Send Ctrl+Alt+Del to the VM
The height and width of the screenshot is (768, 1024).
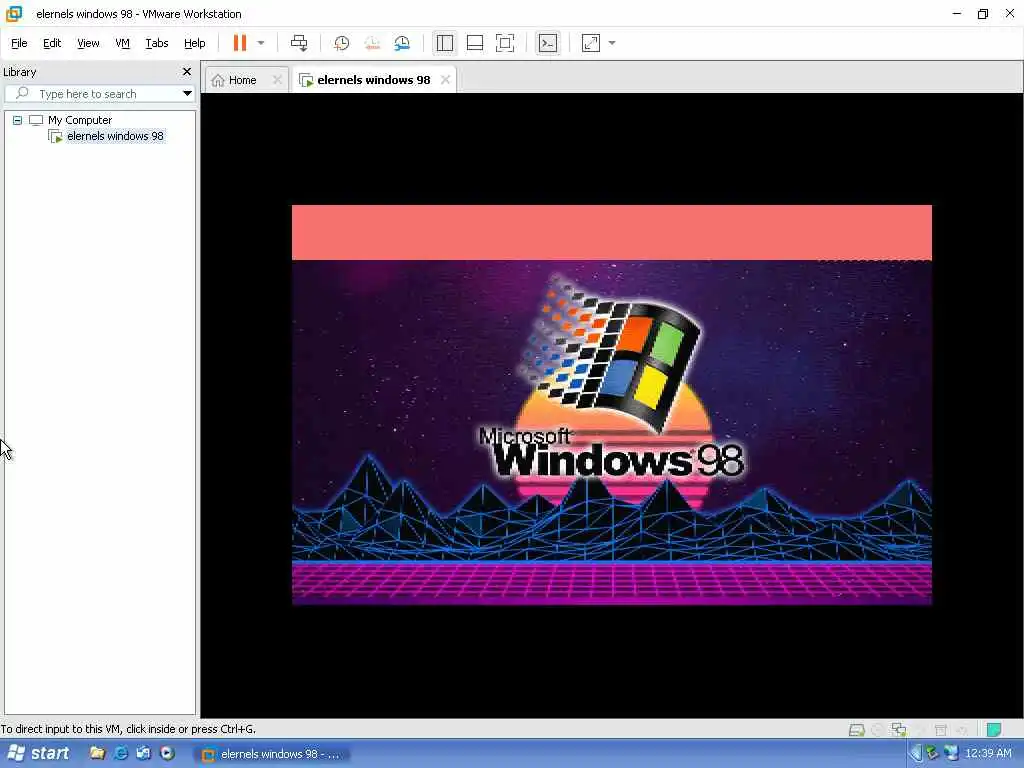[299, 43]
